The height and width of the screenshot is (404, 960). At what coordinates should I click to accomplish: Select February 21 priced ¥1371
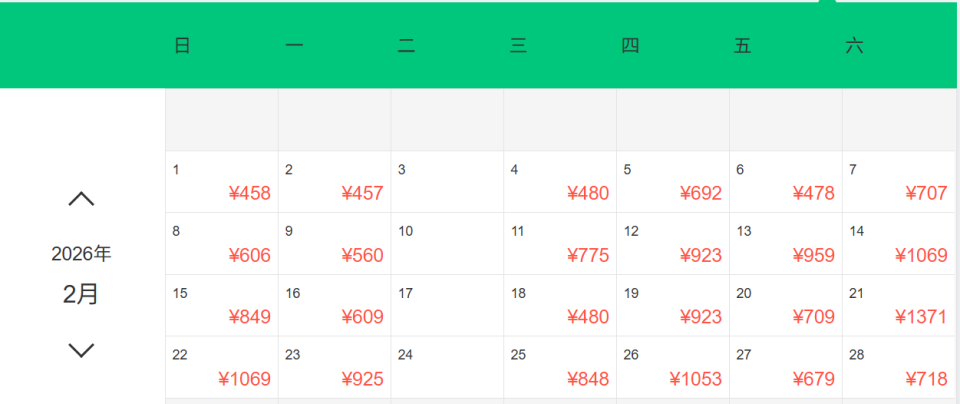pos(899,306)
